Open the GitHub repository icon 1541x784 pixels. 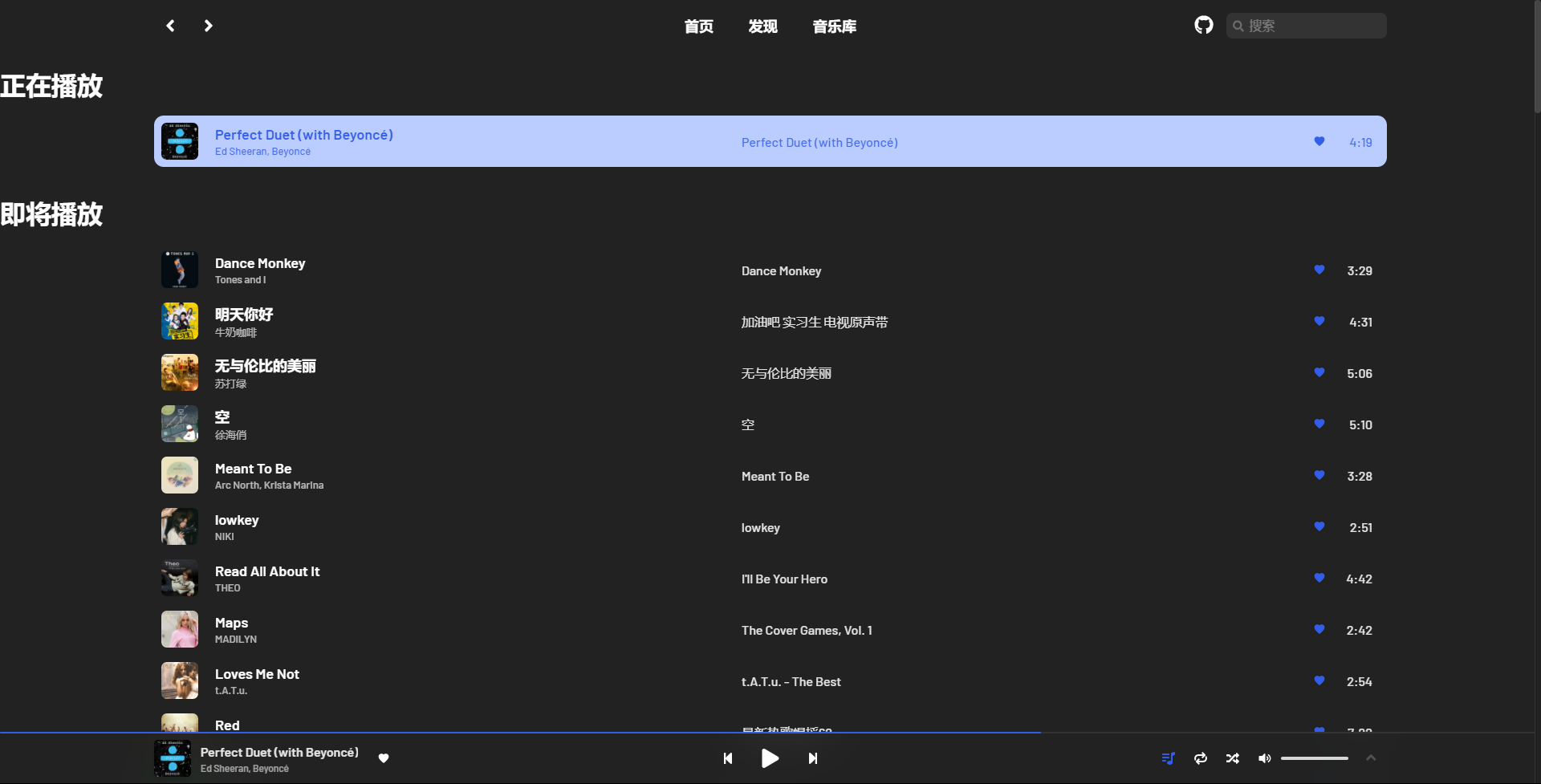coord(1203,25)
